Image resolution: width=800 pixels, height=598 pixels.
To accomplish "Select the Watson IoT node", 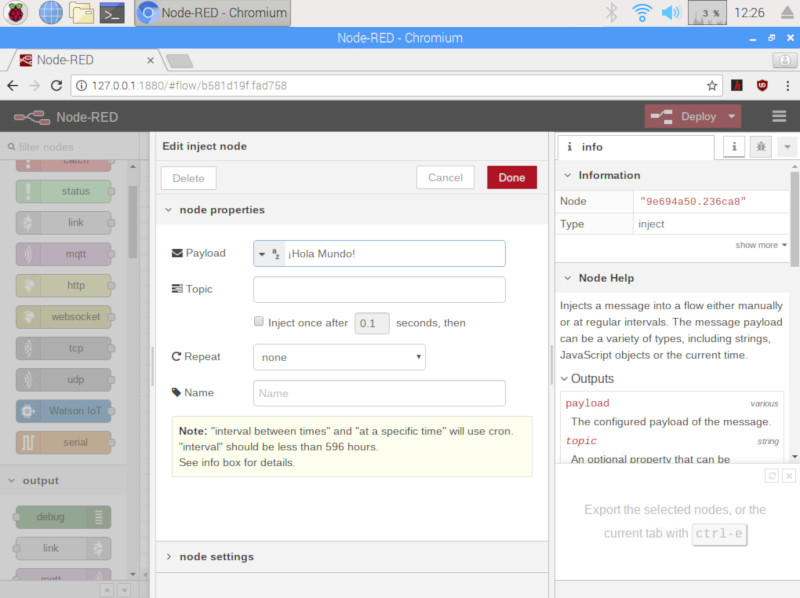I will pyautogui.click(x=64, y=411).
